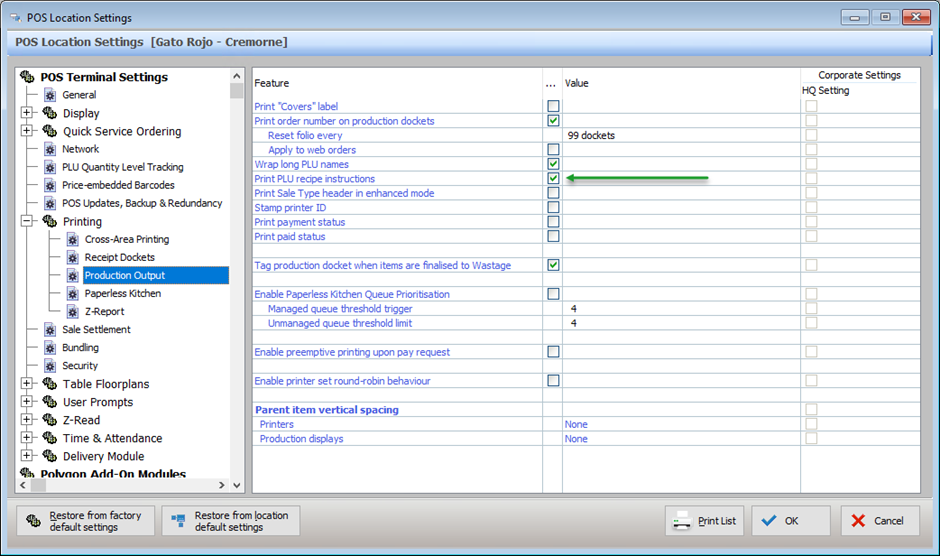
Task: Open POS Quantity Level Tracking settings
Action: coord(122,167)
